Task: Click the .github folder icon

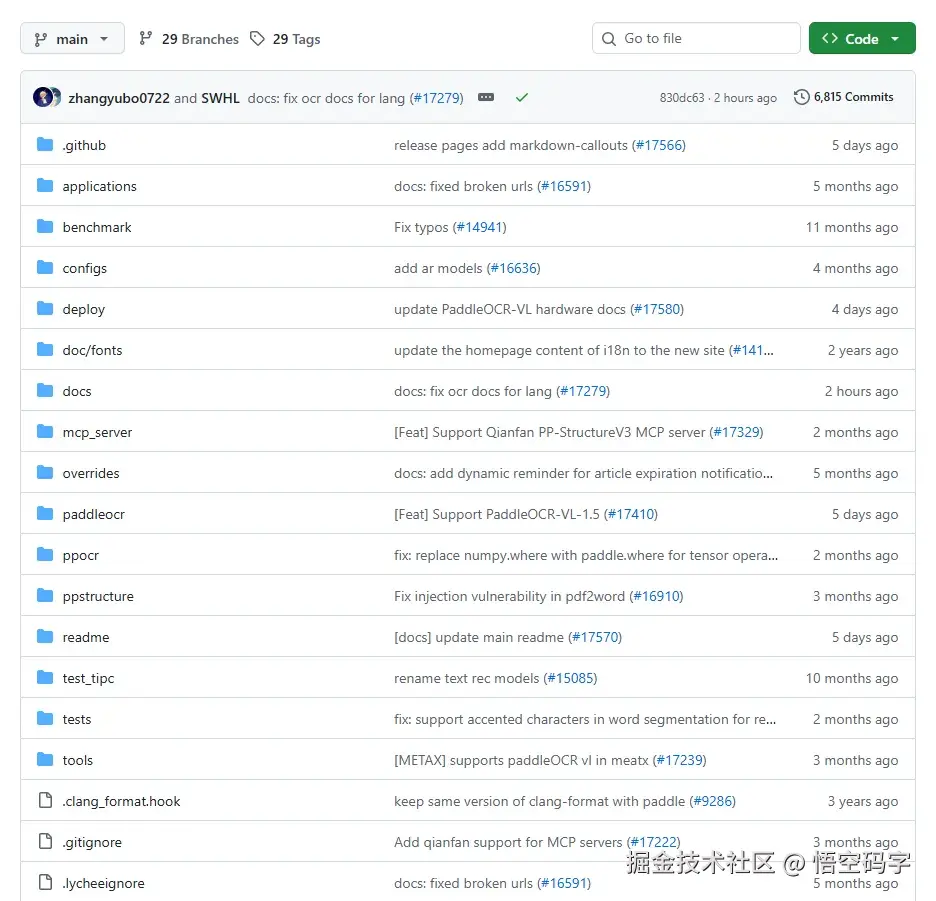Action: tap(45, 144)
